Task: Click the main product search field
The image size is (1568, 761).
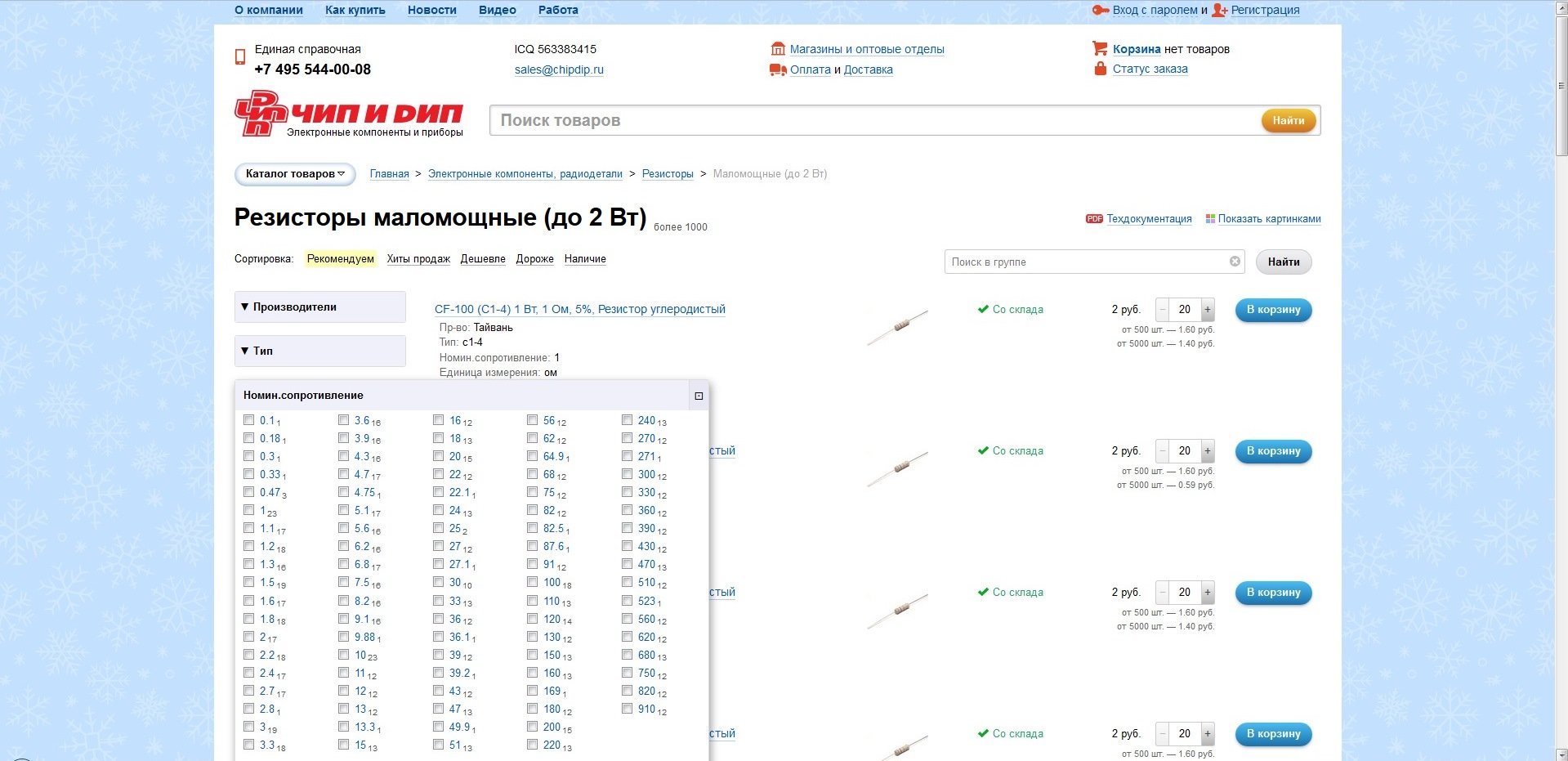Action: (x=874, y=120)
